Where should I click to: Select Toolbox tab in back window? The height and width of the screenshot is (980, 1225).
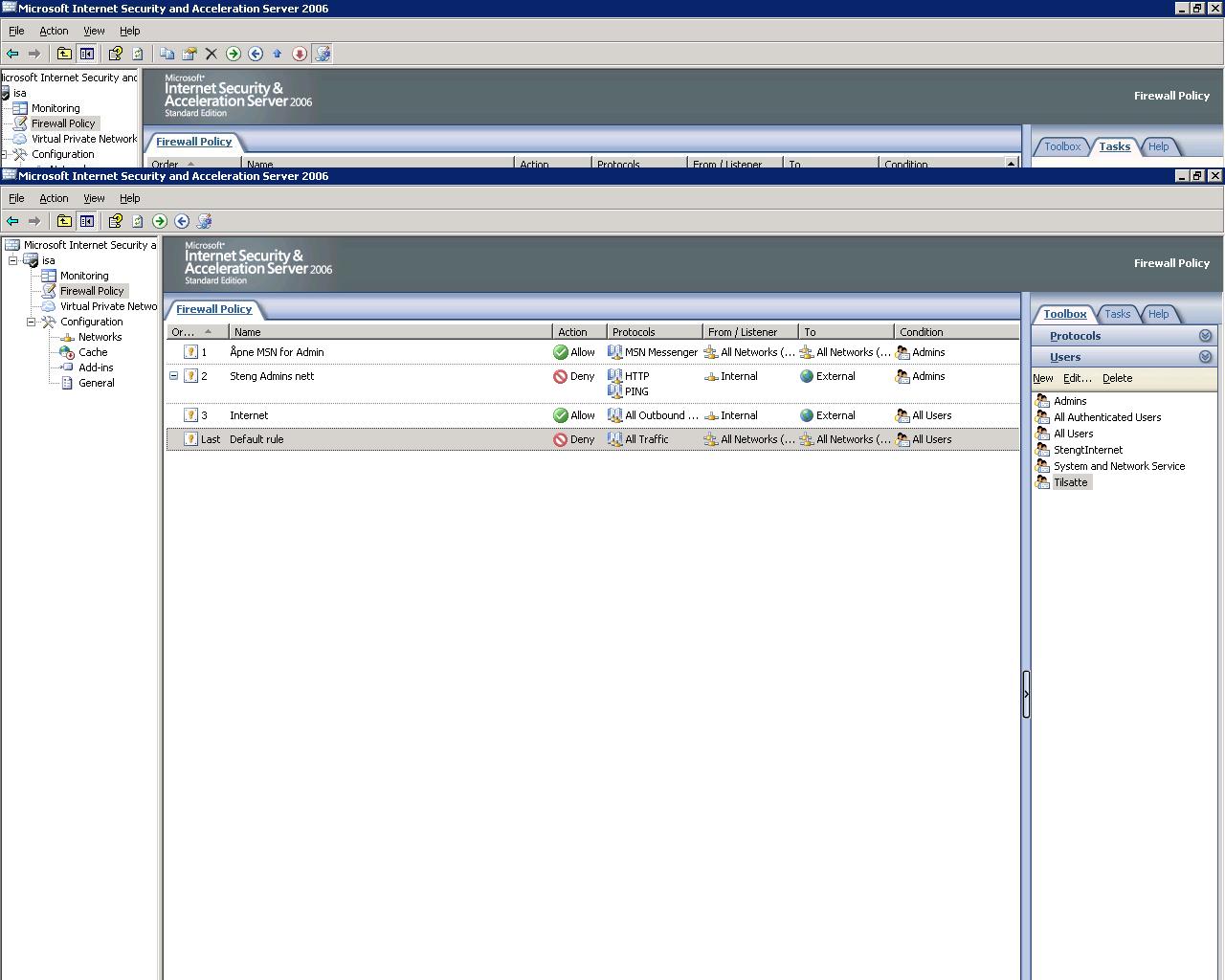1062,146
